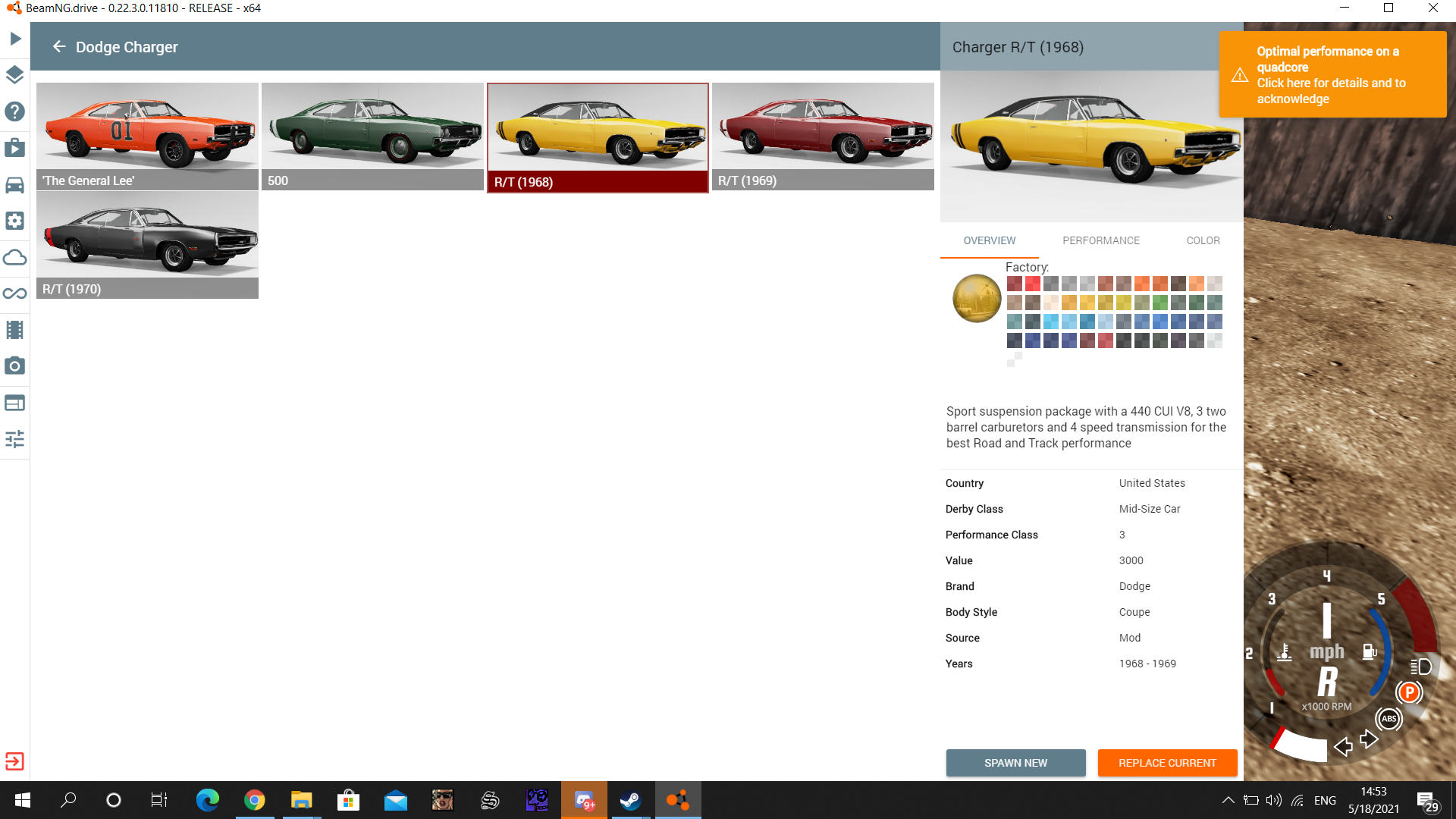This screenshot has height=819, width=1456.
Task: Open the volume control in system tray
Action: coord(1274,800)
